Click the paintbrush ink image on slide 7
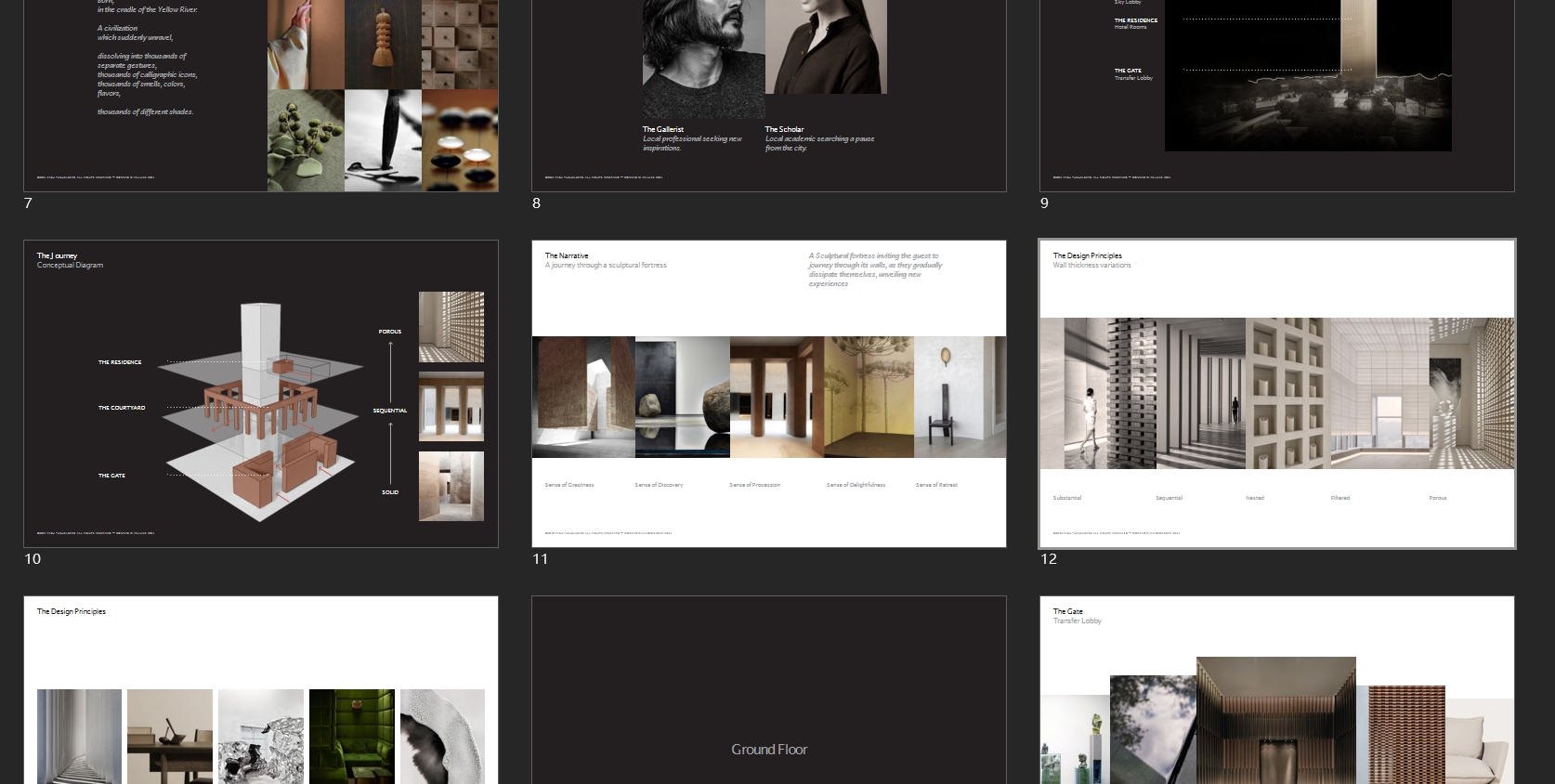The width and height of the screenshot is (1555, 784). pos(383,139)
